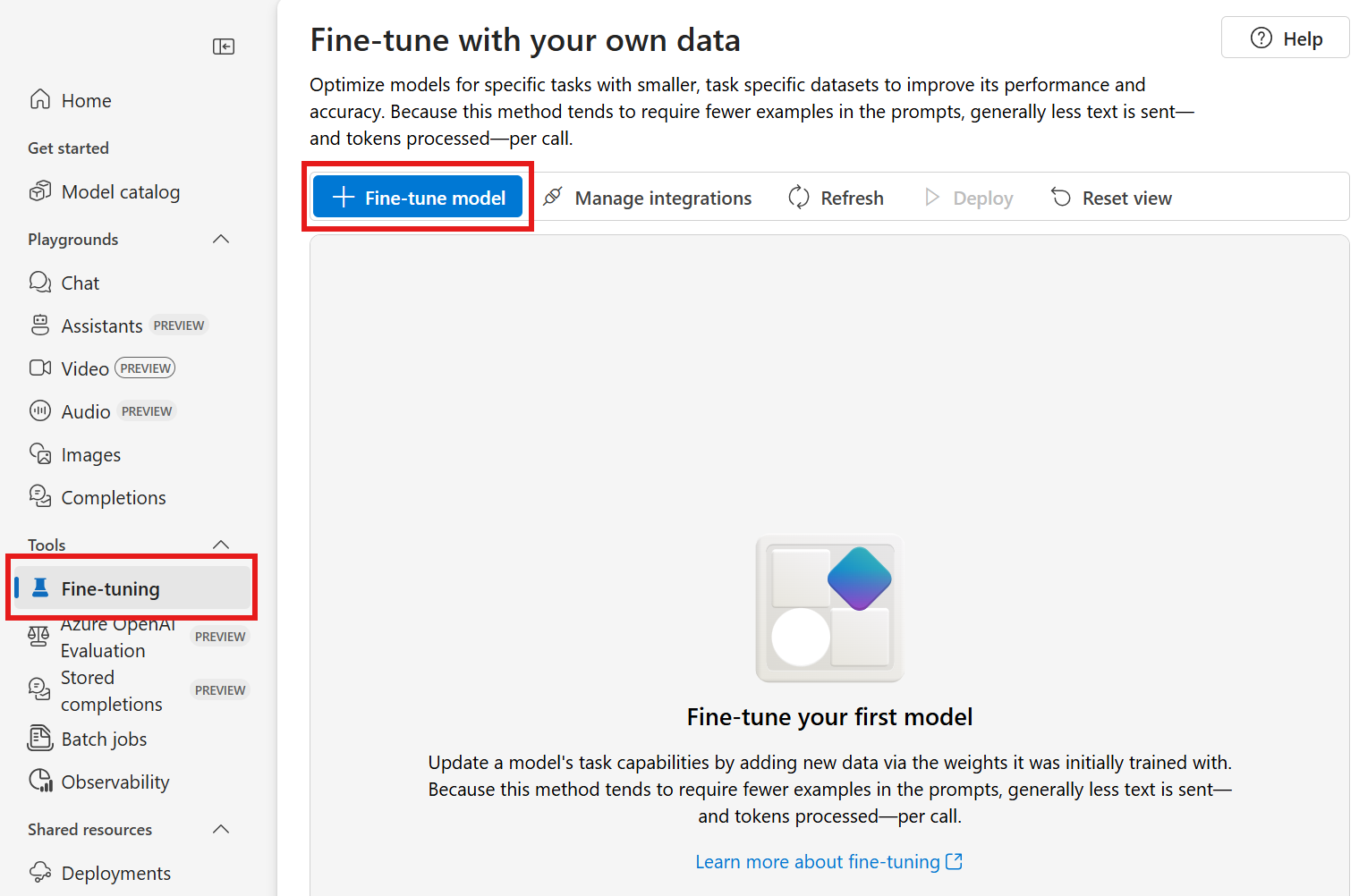Click the Fine-tune model button
This screenshot has height=896, width=1359.
click(418, 198)
